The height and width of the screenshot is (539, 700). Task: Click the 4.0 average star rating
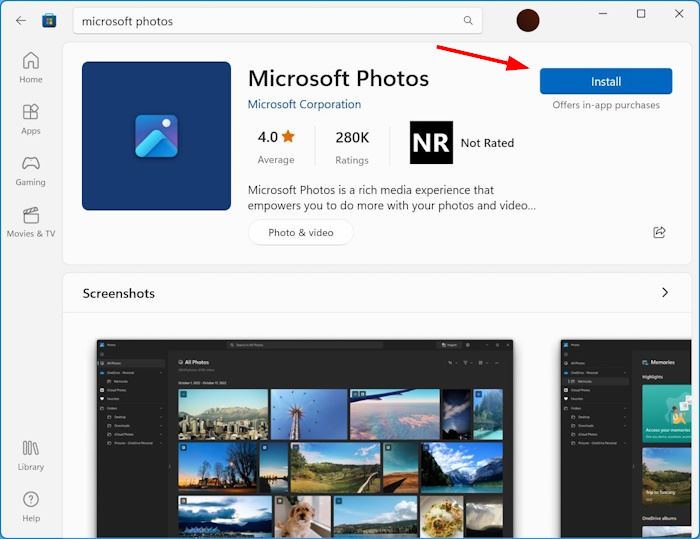(x=276, y=146)
